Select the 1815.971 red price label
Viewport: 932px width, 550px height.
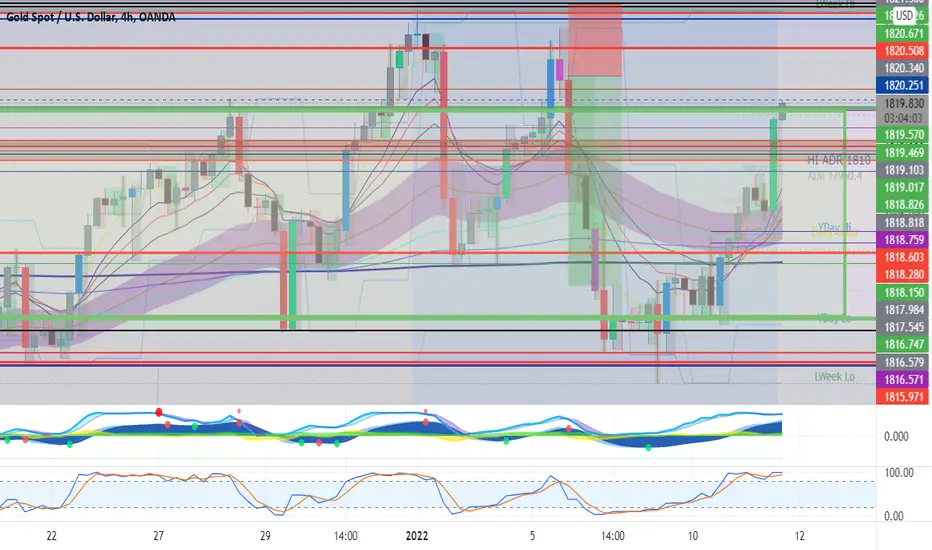903,397
